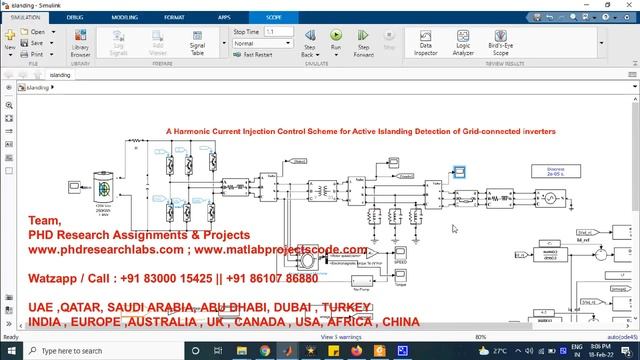The width and height of the screenshot is (640, 360).
Task: Expand the Save dropdown arrow
Action: tap(52, 43)
